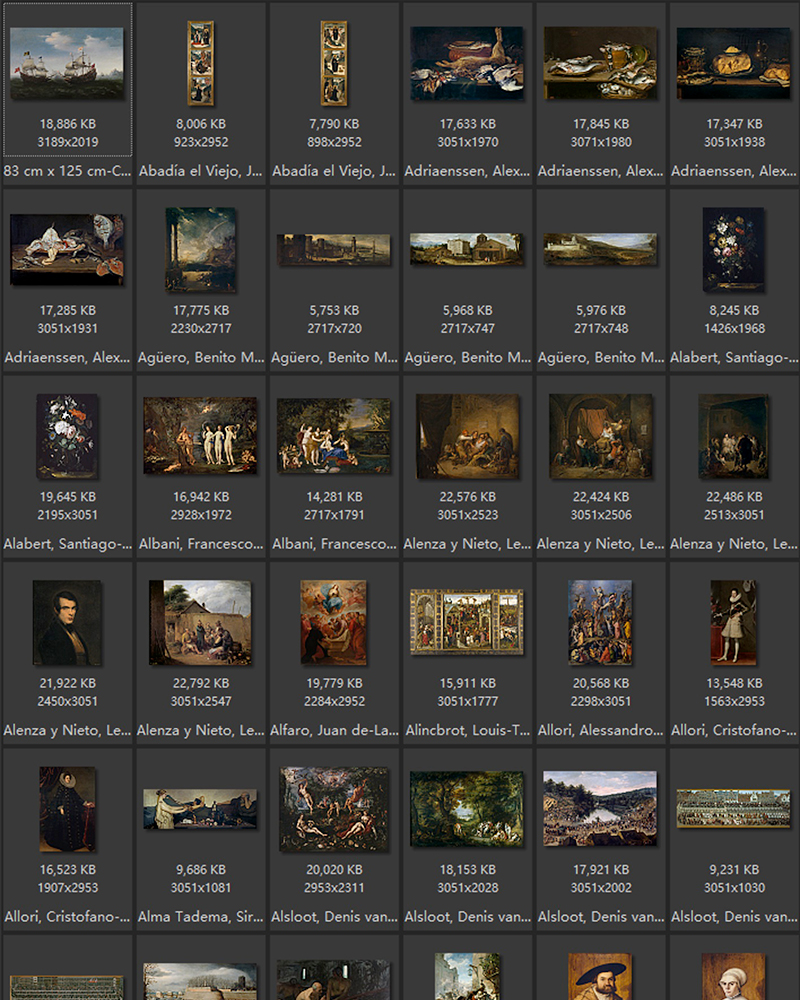
Task: Open the Alfaro, Juan de painting thumbnail
Action: pyautogui.click(x=333, y=623)
